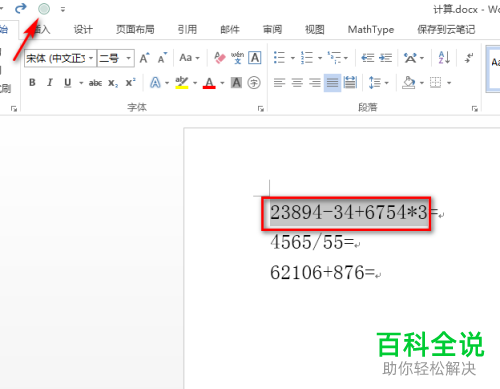Toggle superscript formatting
This screenshot has height=389, width=500.
(x=130, y=82)
